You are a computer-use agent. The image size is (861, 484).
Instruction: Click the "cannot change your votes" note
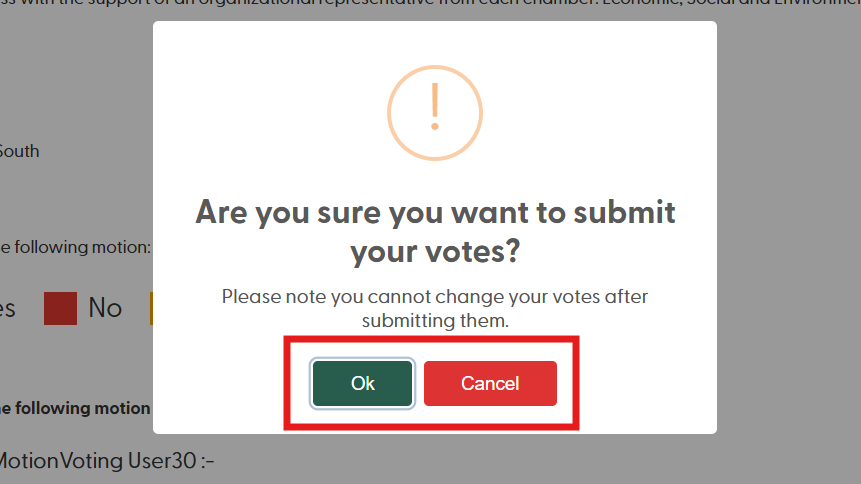434,297
